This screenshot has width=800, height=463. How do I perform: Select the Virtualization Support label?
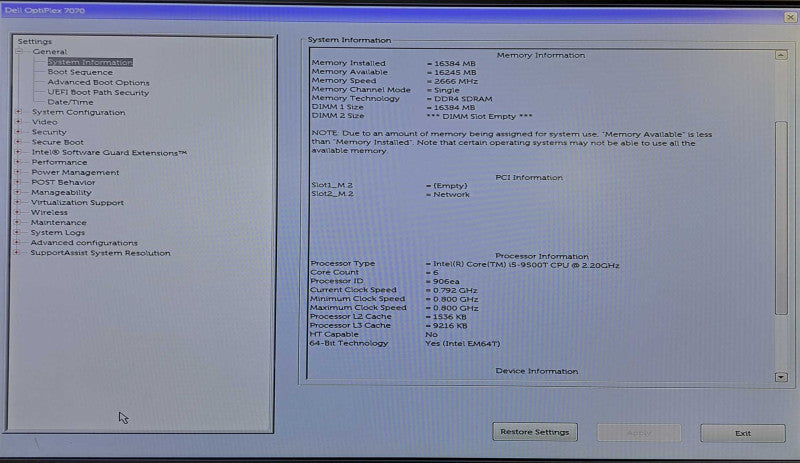[77, 202]
